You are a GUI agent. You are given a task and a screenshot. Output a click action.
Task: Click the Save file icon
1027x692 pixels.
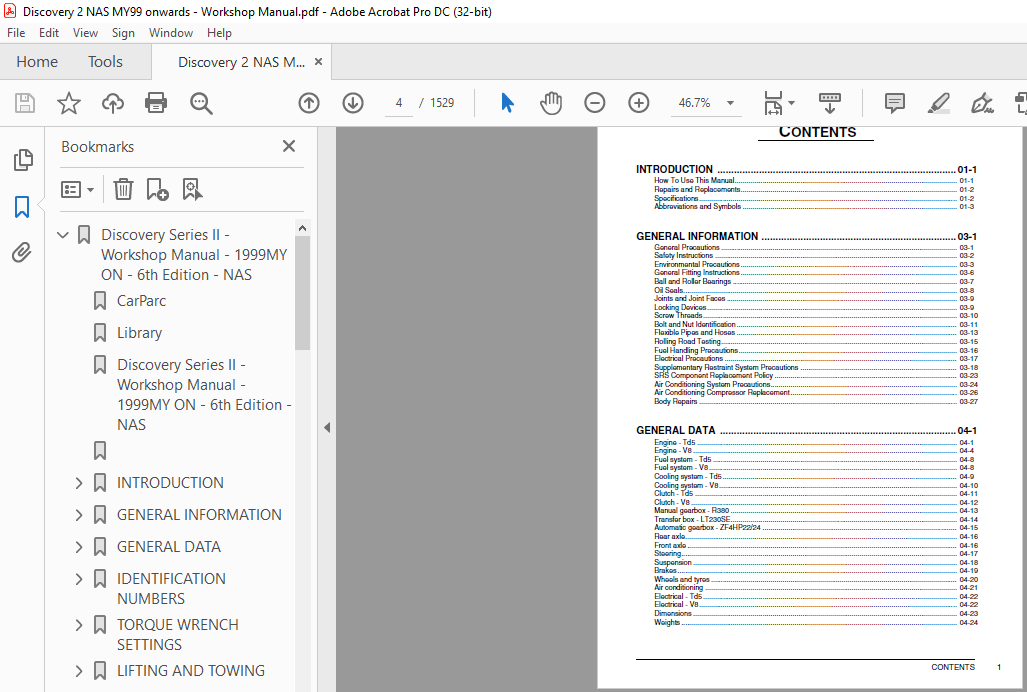[25, 103]
